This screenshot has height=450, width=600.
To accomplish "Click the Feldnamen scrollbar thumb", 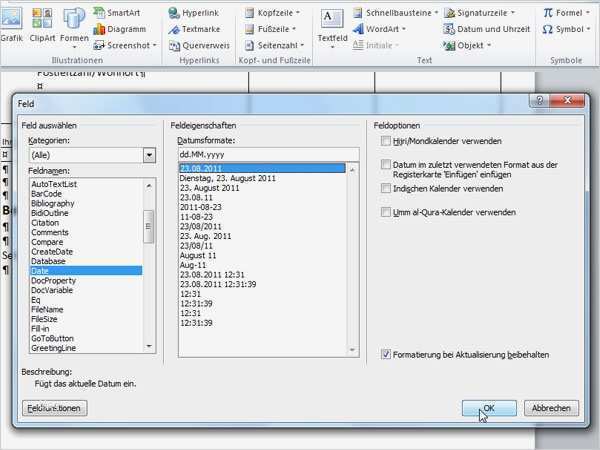I will (x=148, y=227).
